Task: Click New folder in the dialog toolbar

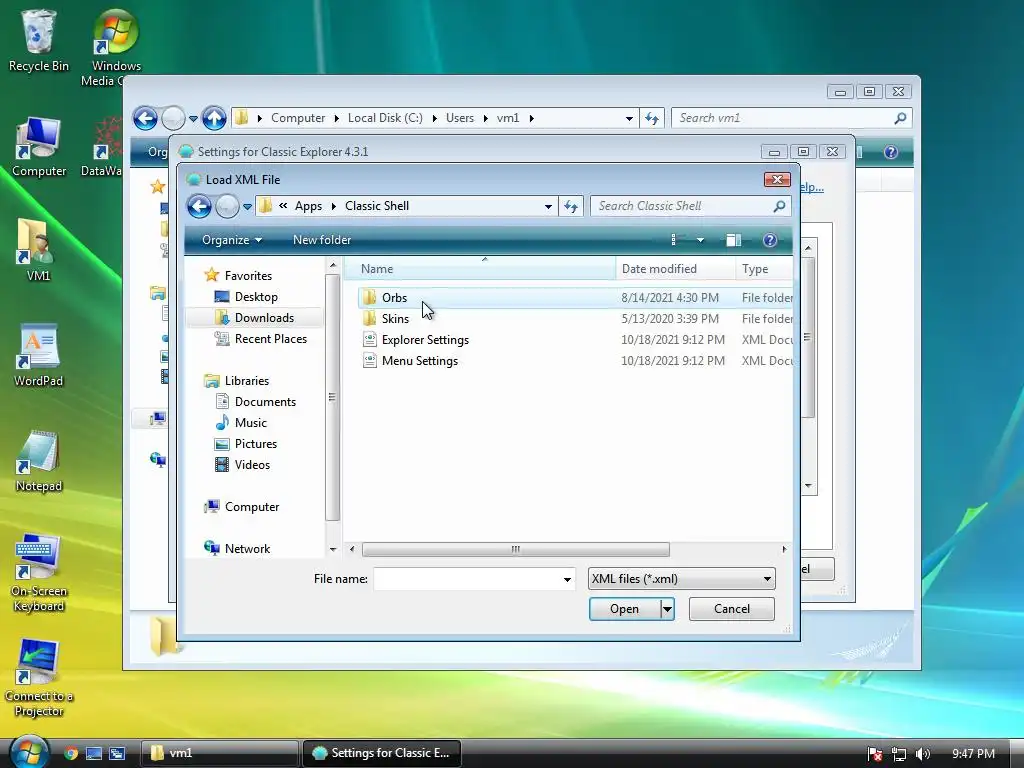Action: [322, 240]
